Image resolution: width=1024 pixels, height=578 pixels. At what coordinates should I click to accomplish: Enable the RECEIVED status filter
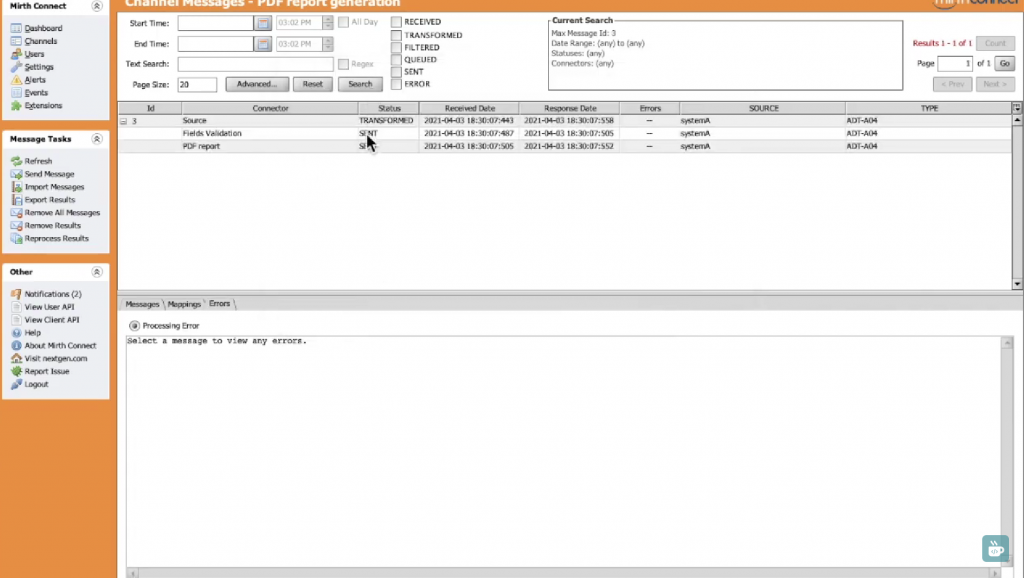coord(396,22)
